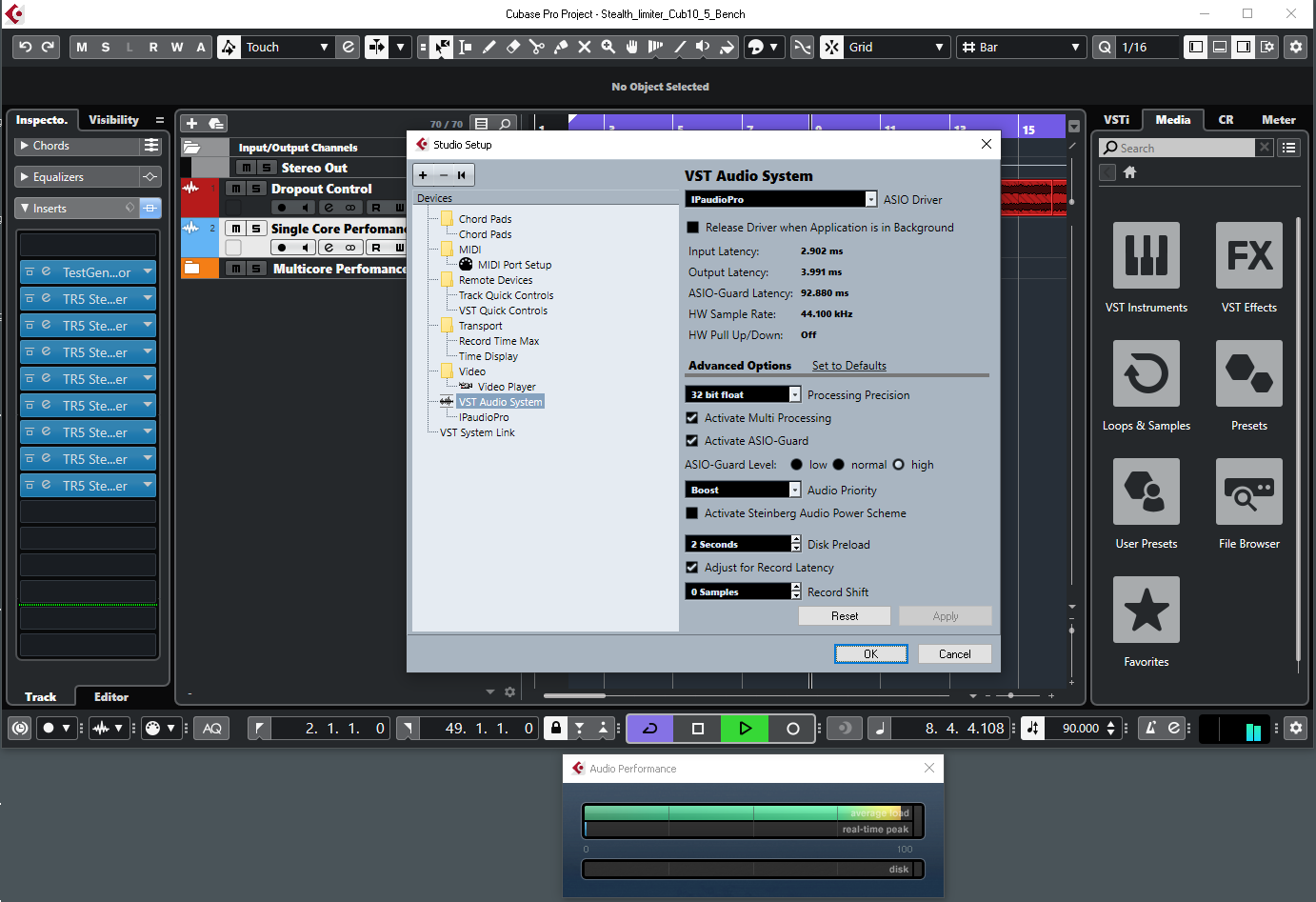Switch to the Editor tab
The width and height of the screenshot is (1316, 902).
111,697
